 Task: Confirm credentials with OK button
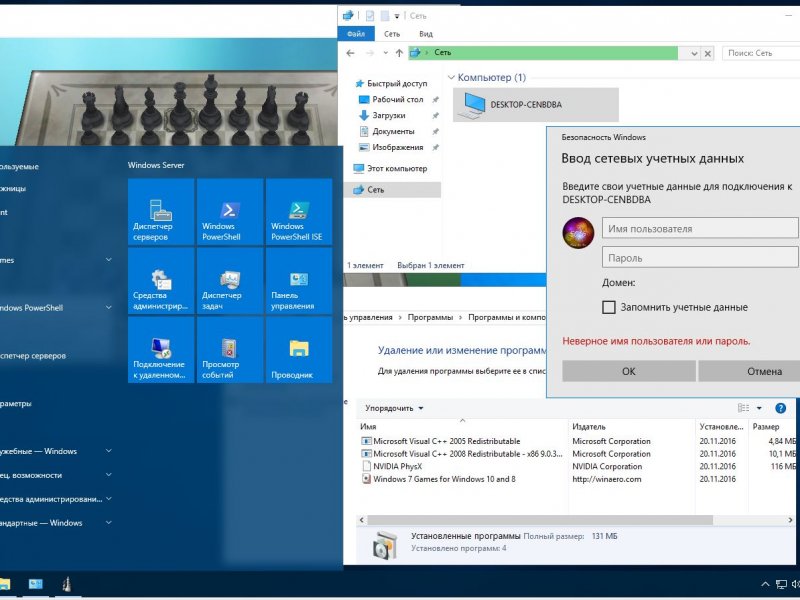[x=629, y=371]
